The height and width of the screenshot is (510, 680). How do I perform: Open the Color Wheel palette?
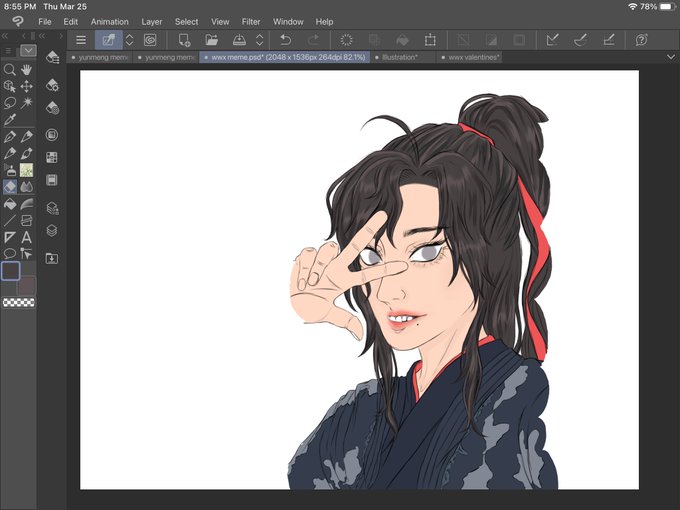[x=52, y=135]
